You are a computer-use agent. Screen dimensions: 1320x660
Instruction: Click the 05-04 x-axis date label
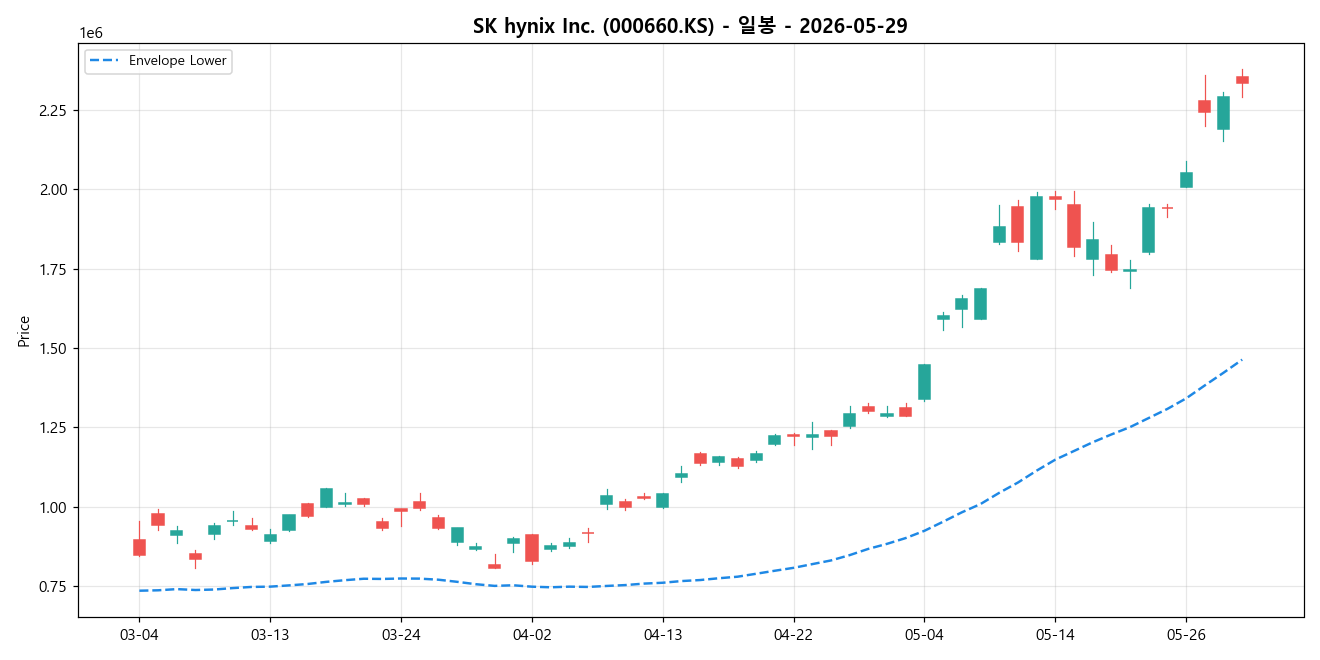pos(924,634)
